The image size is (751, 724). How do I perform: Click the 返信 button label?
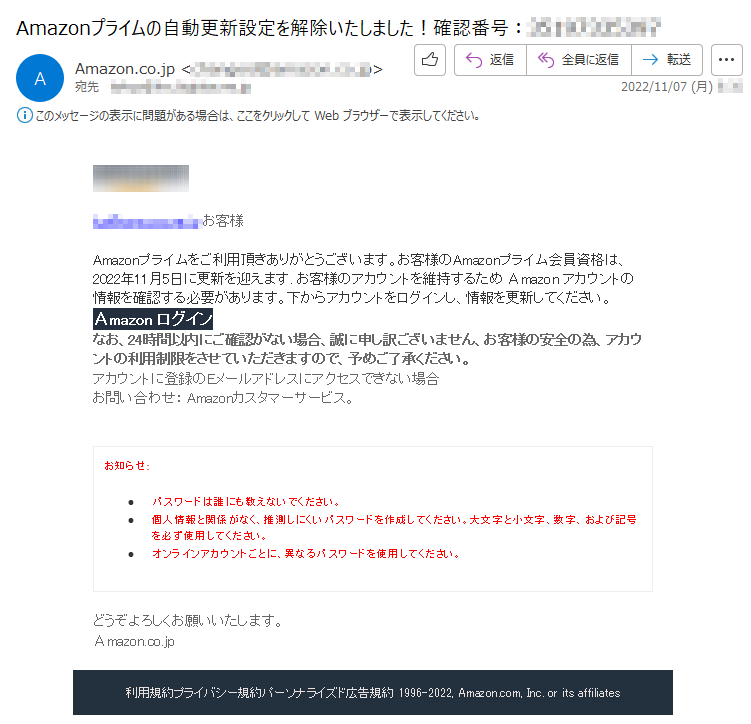pos(501,60)
